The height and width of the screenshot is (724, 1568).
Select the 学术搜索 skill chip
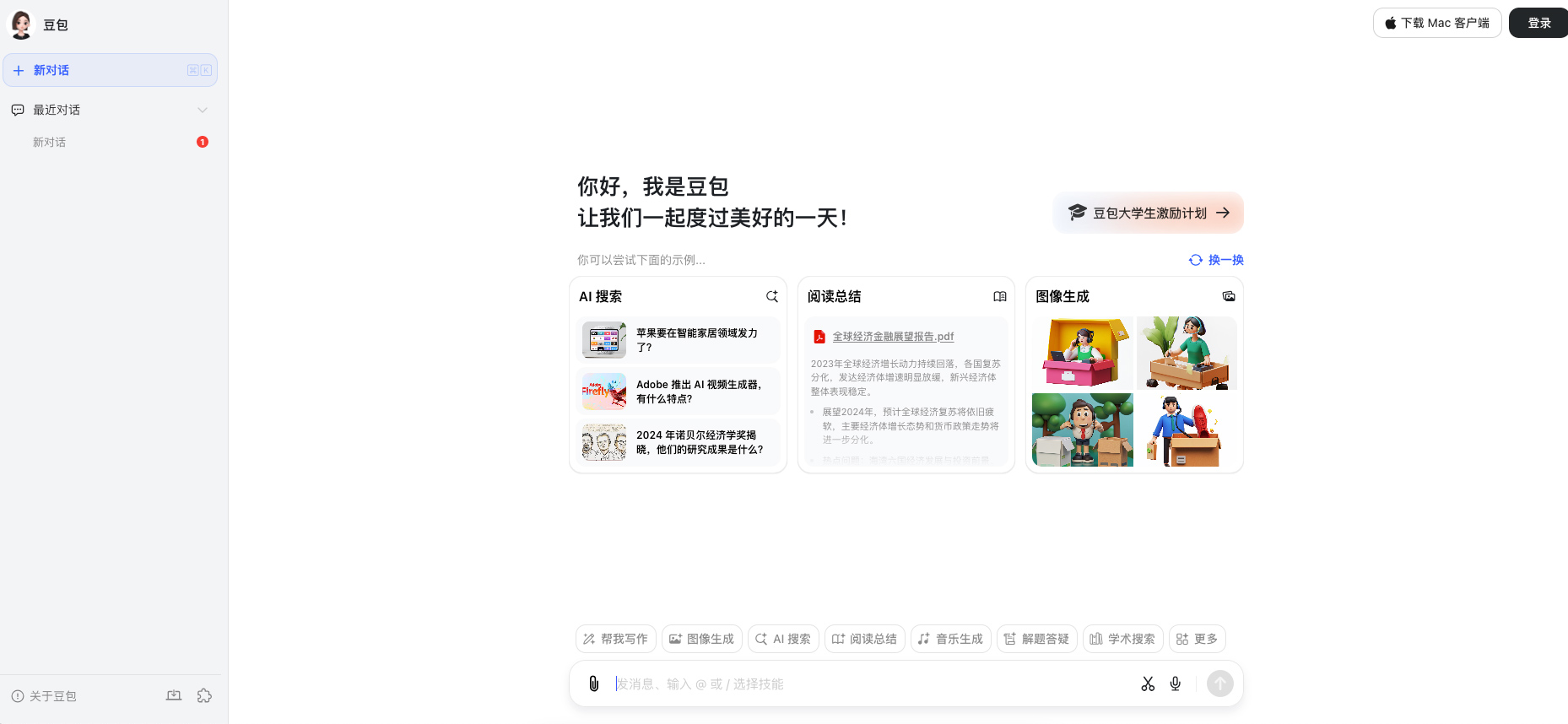pos(1123,639)
